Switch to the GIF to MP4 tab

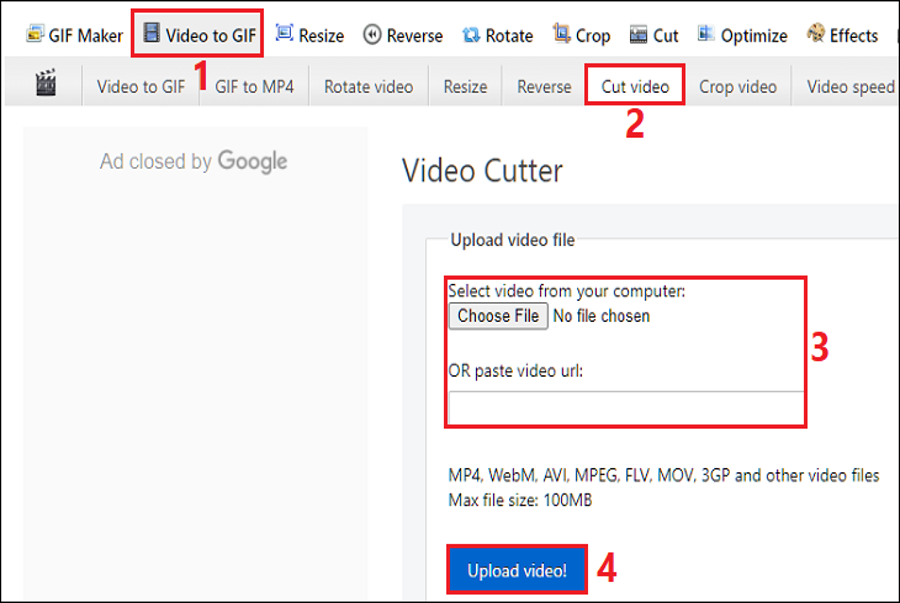pos(255,87)
